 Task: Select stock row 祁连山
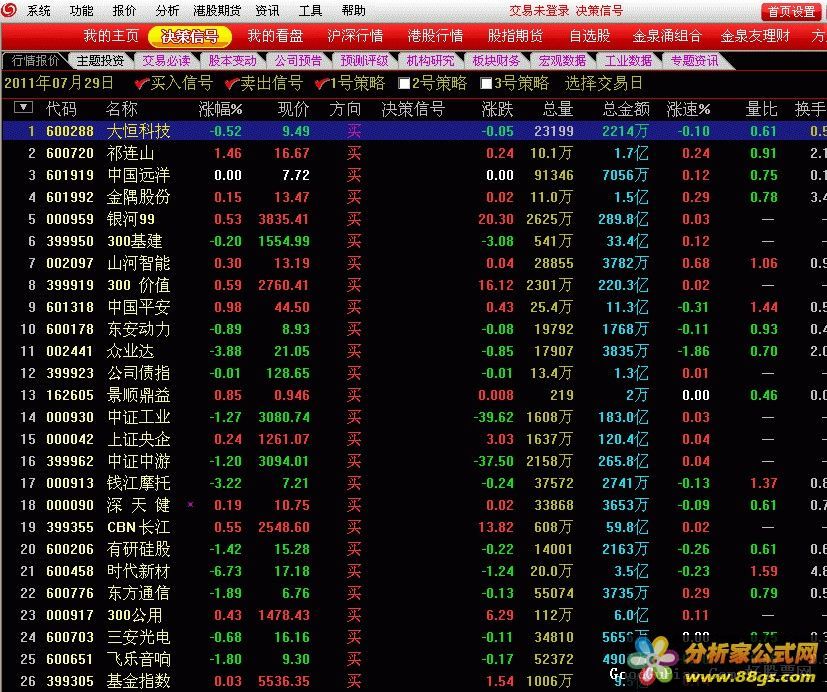tap(414, 153)
